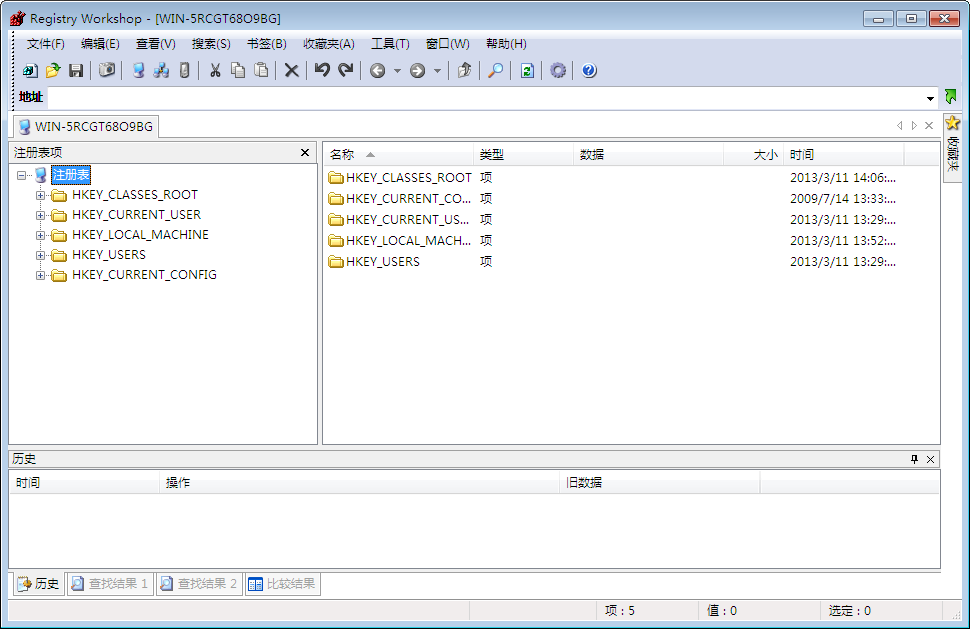Open options with the gear icon
Viewport: 970px width, 629px height.
tap(558, 71)
